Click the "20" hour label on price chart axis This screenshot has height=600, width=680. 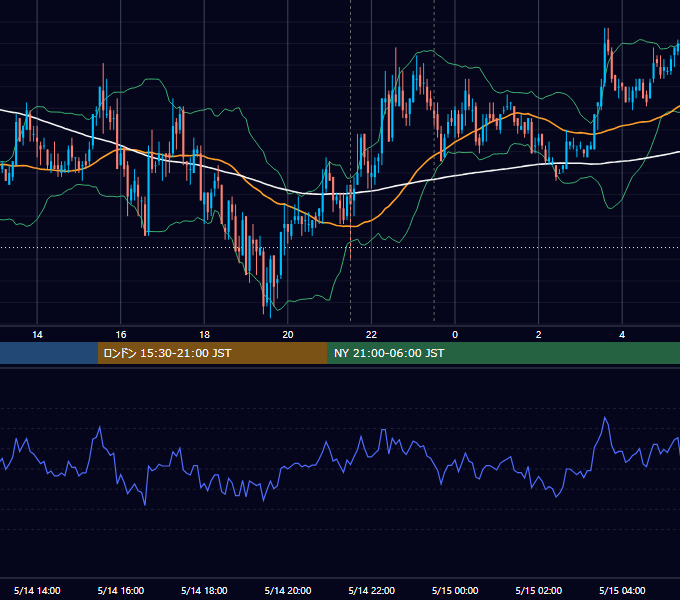pos(288,334)
